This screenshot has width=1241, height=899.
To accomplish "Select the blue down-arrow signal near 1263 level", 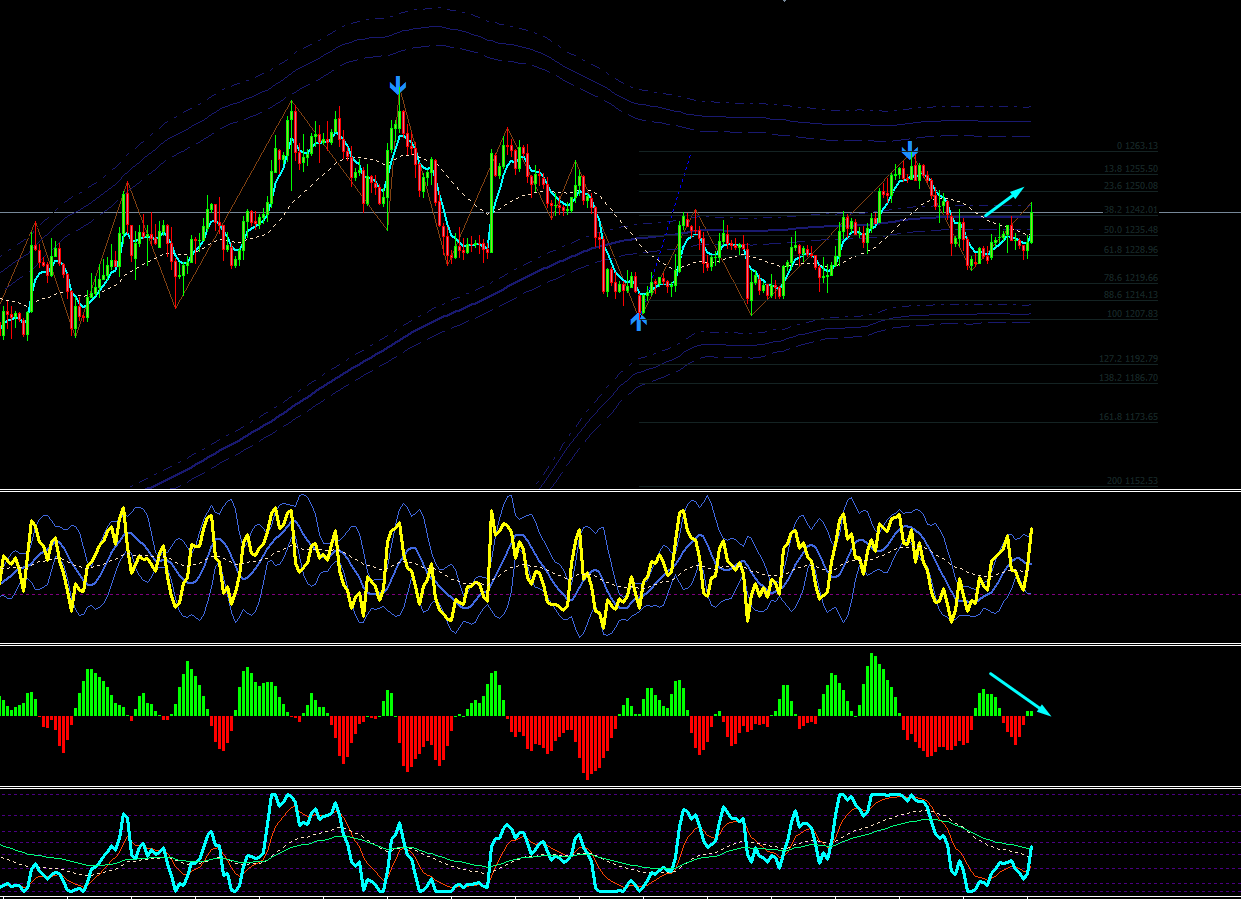I will [909, 151].
